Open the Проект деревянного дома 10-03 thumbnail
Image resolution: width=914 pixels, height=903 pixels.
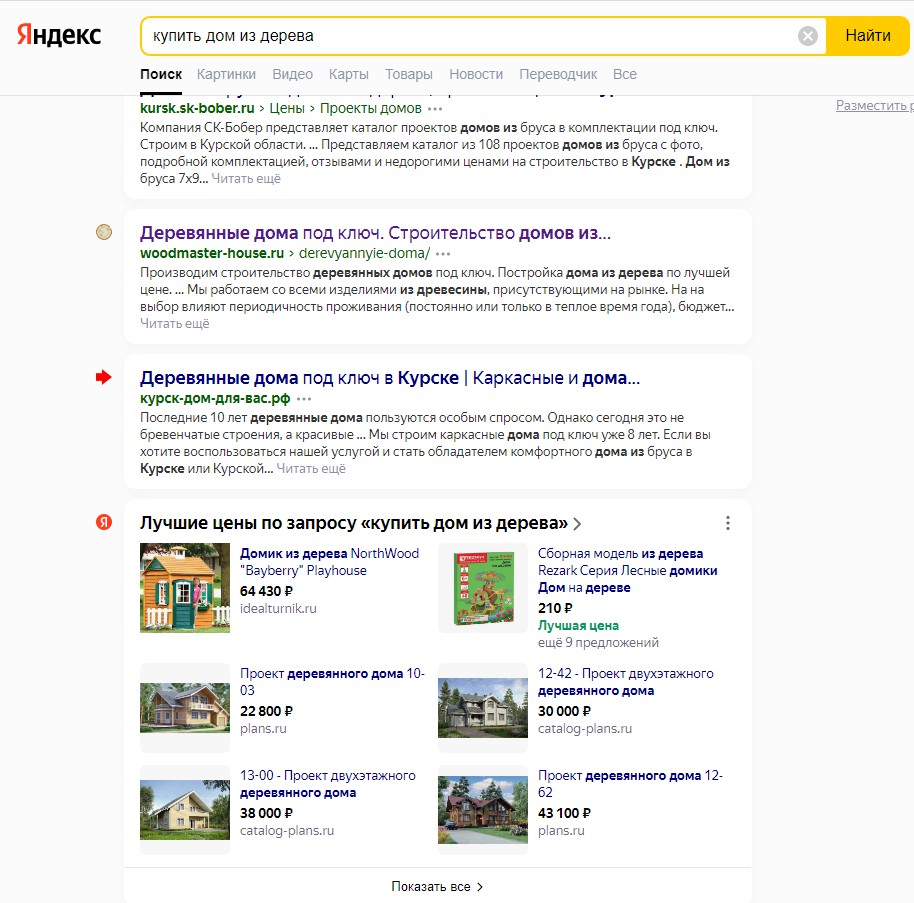click(x=185, y=708)
